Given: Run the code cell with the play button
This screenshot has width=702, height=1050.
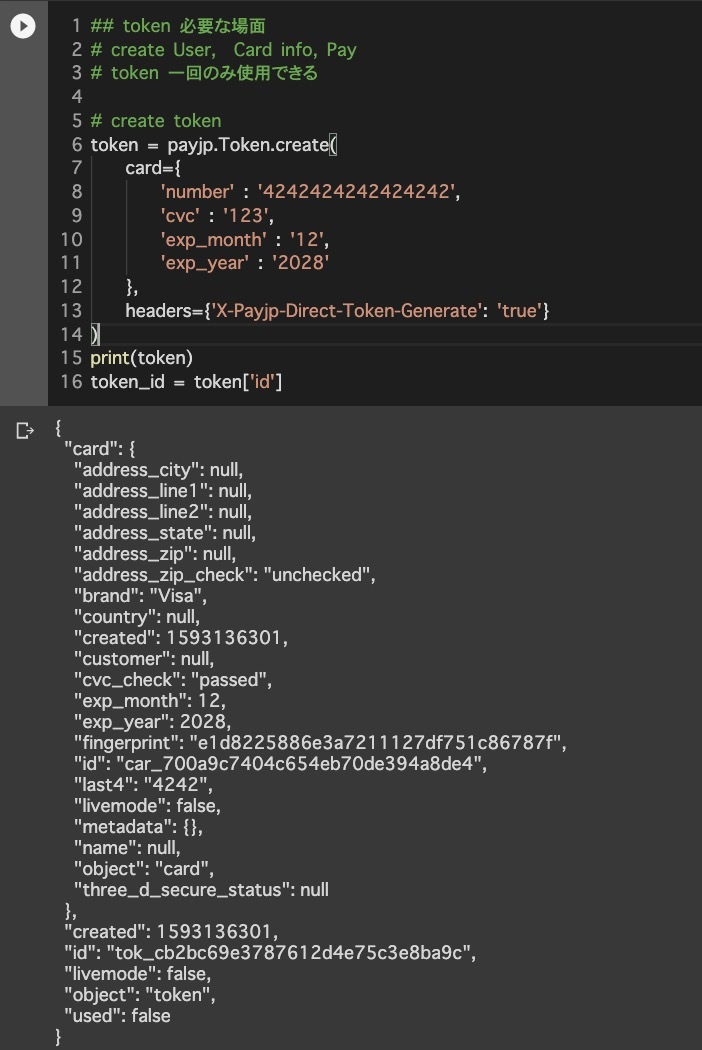Looking at the screenshot, I should click(23, 26).
